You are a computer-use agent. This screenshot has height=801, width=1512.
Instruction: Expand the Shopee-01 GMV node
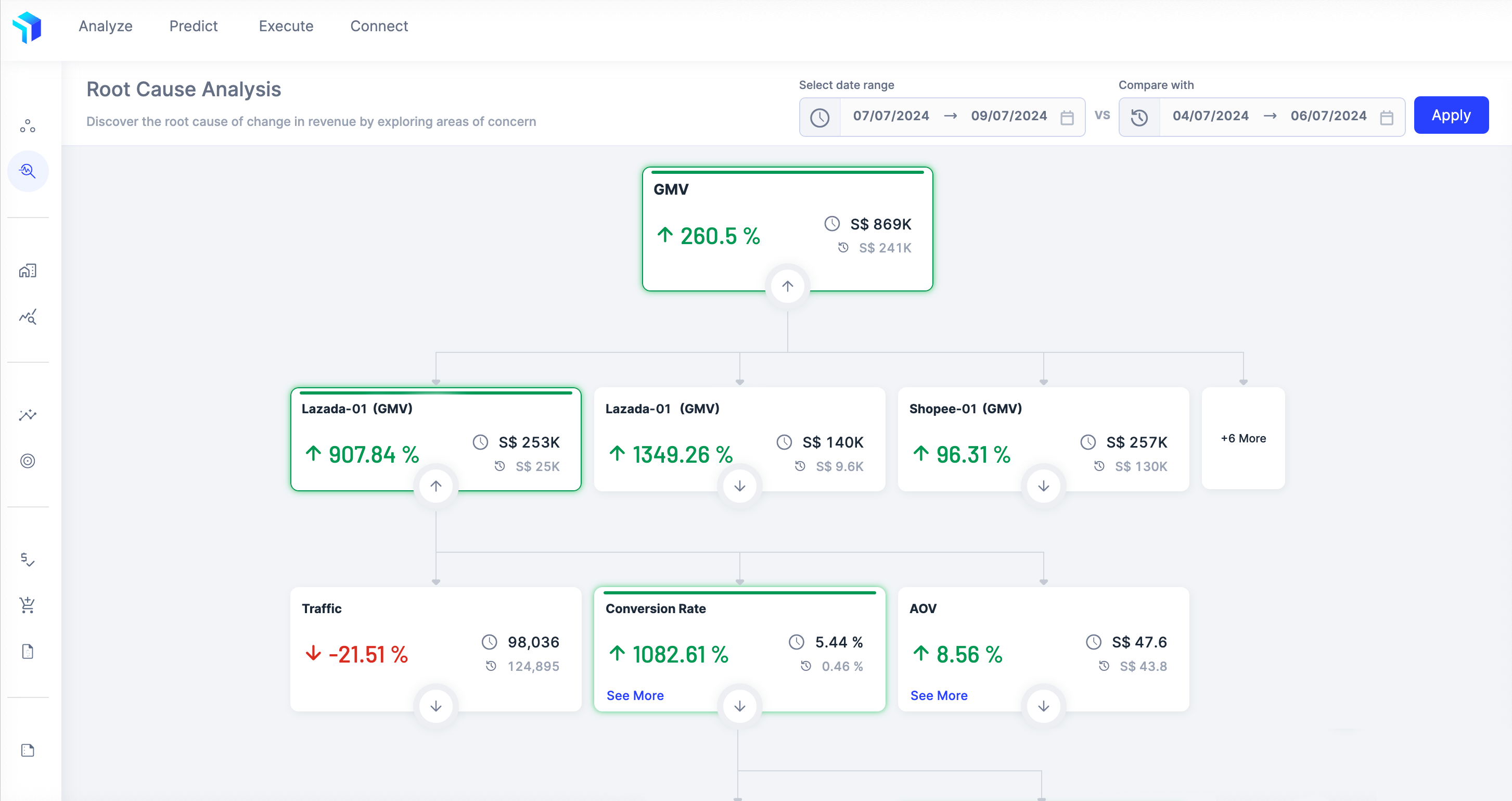pos(1043,486)
